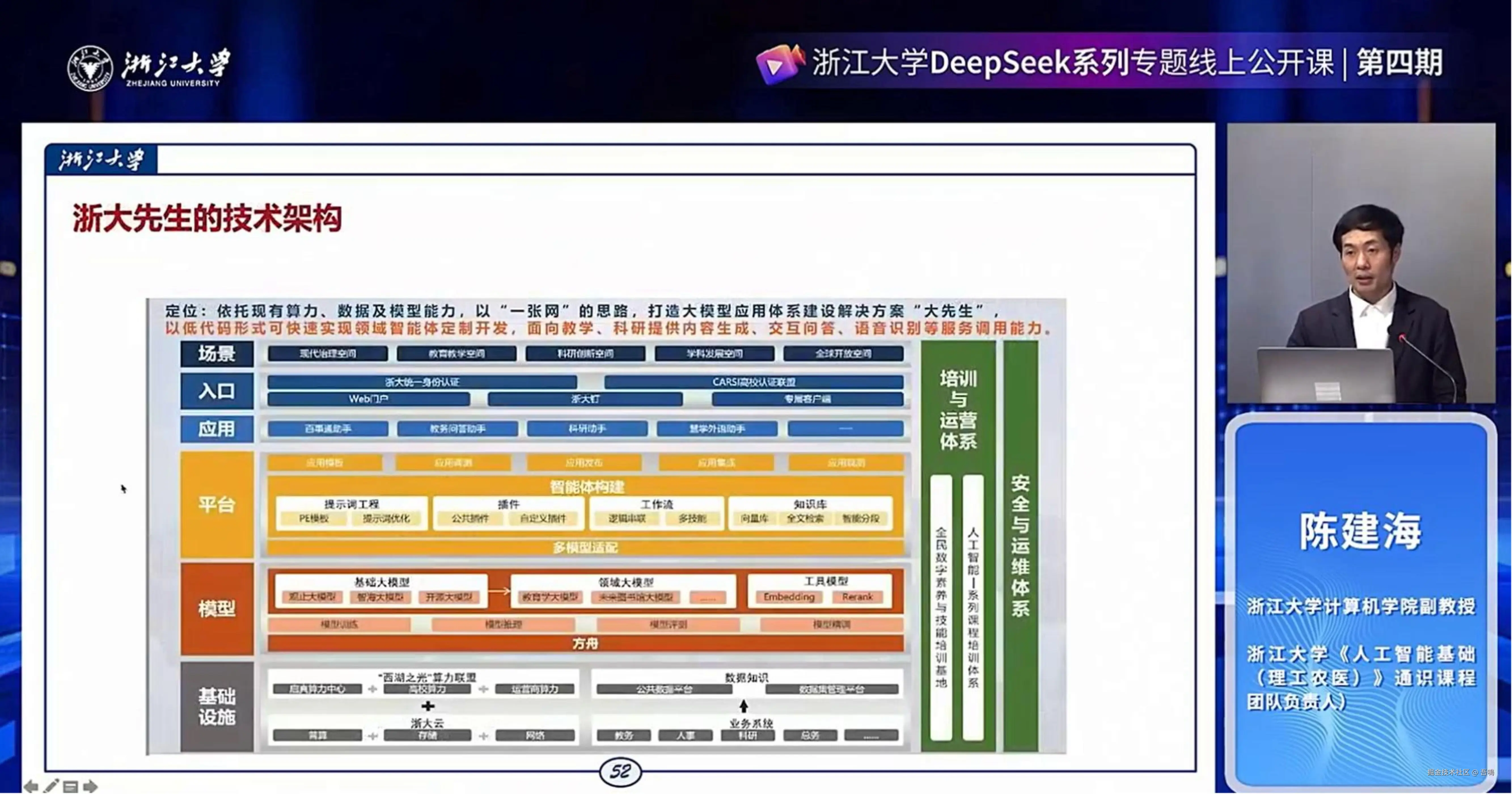The height and width of the screenshot is (794, 1512).
Task: Click the 方舟 bar in model layer
Action: [585, 644]
